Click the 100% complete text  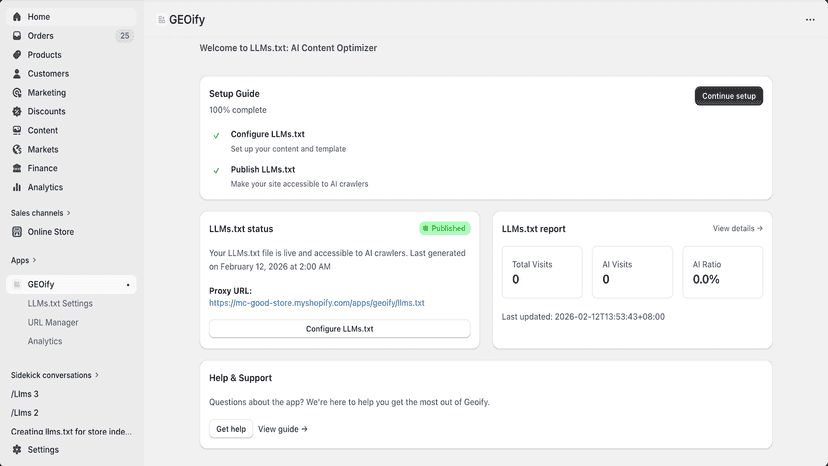tap(238, 110)
